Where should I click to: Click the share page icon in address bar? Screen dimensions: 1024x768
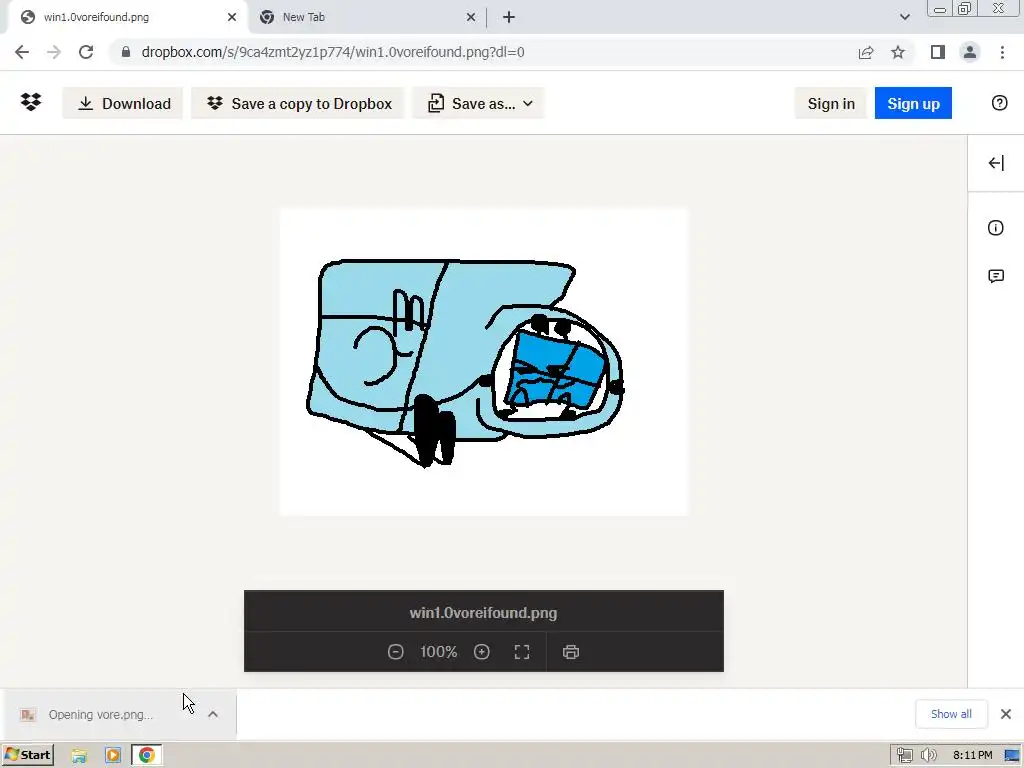point(866,52)
